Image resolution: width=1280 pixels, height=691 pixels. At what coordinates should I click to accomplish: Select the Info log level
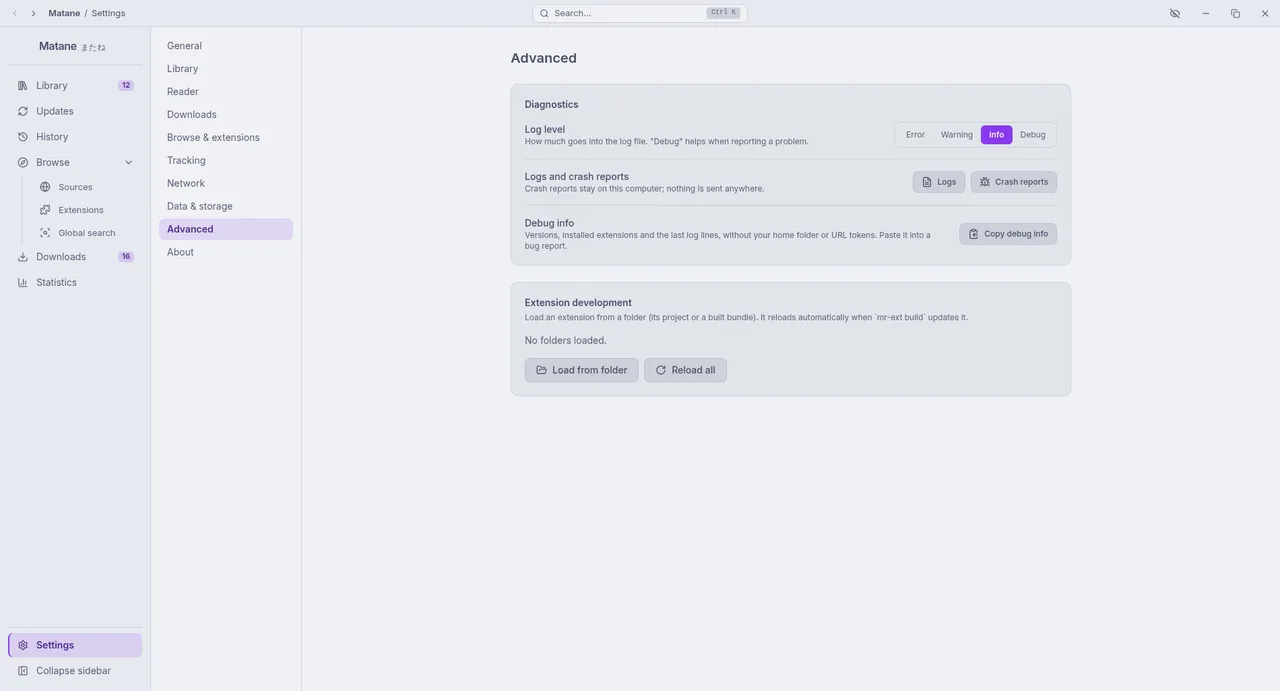point(997,135)
